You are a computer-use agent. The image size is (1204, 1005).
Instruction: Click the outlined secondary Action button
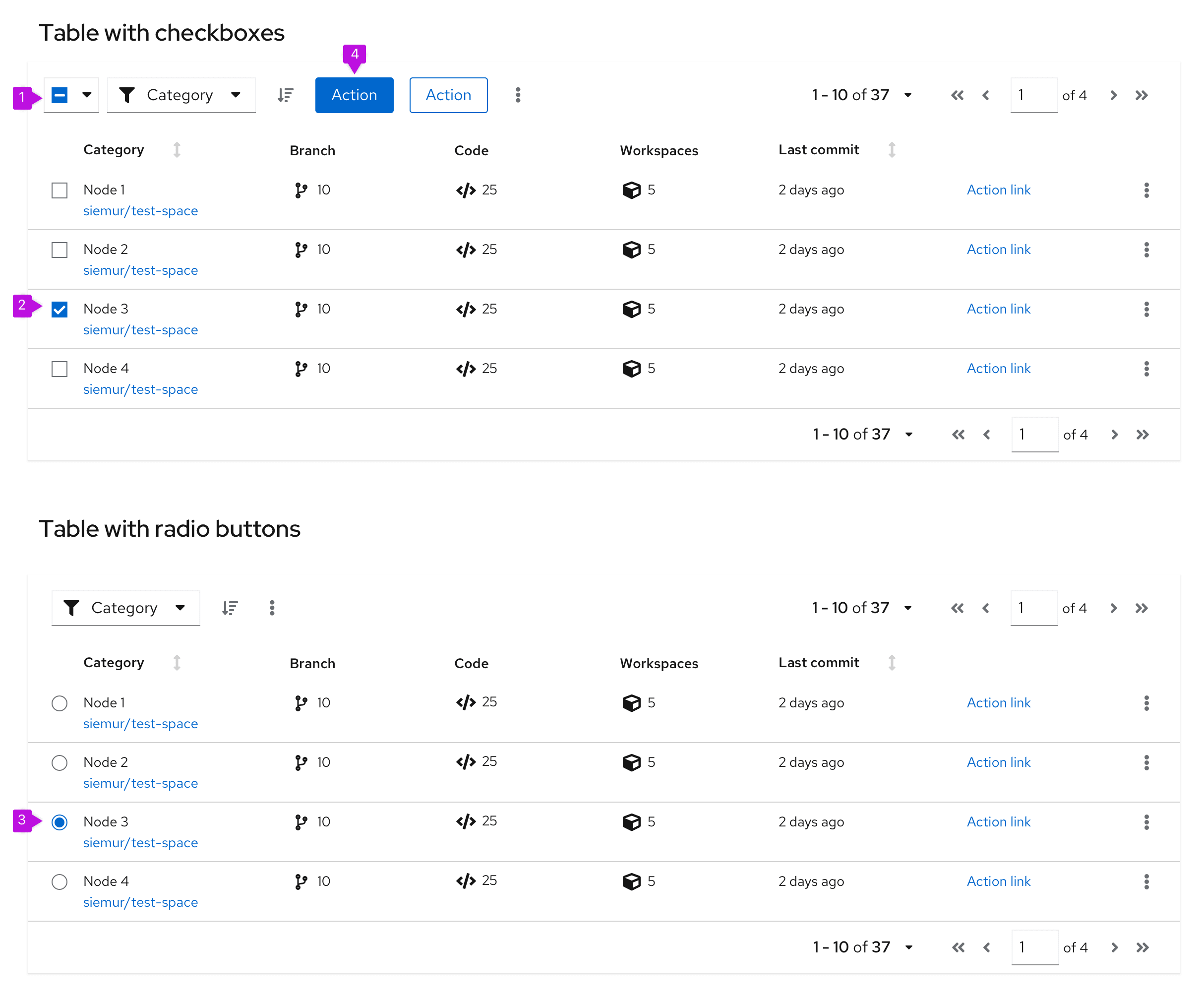click(448, 95)
